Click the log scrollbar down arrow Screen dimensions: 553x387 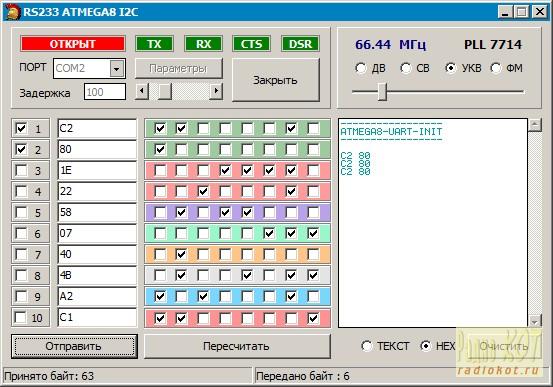535,321
